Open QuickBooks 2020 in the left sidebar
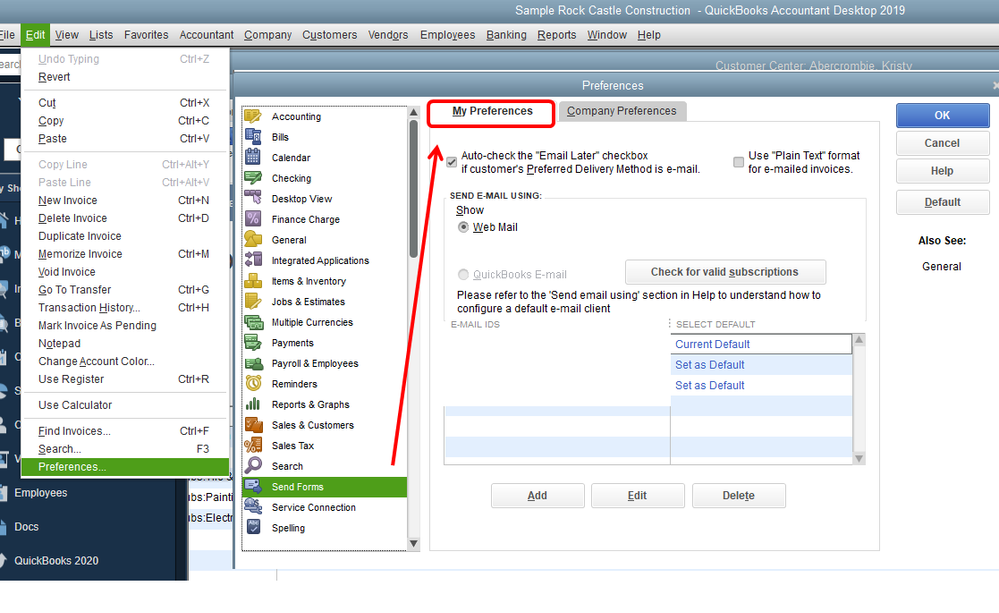Viewport: 999px width, 613px height. coord(56,561)
